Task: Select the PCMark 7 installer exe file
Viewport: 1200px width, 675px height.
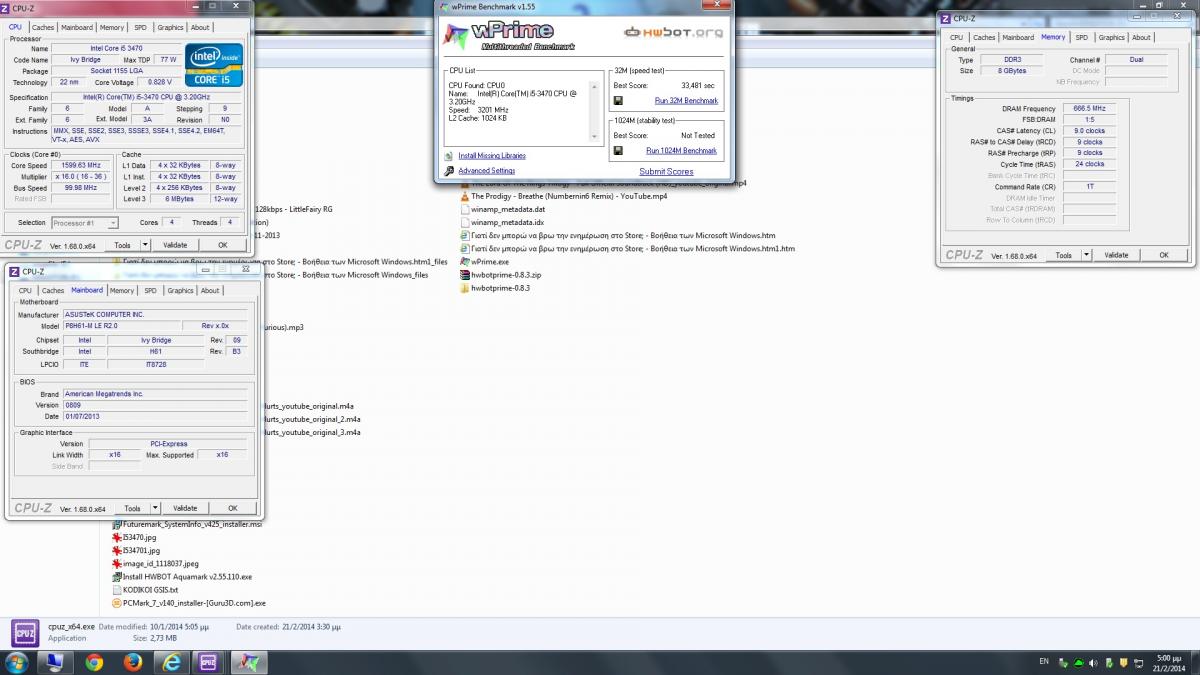Action: pos(189,603)
